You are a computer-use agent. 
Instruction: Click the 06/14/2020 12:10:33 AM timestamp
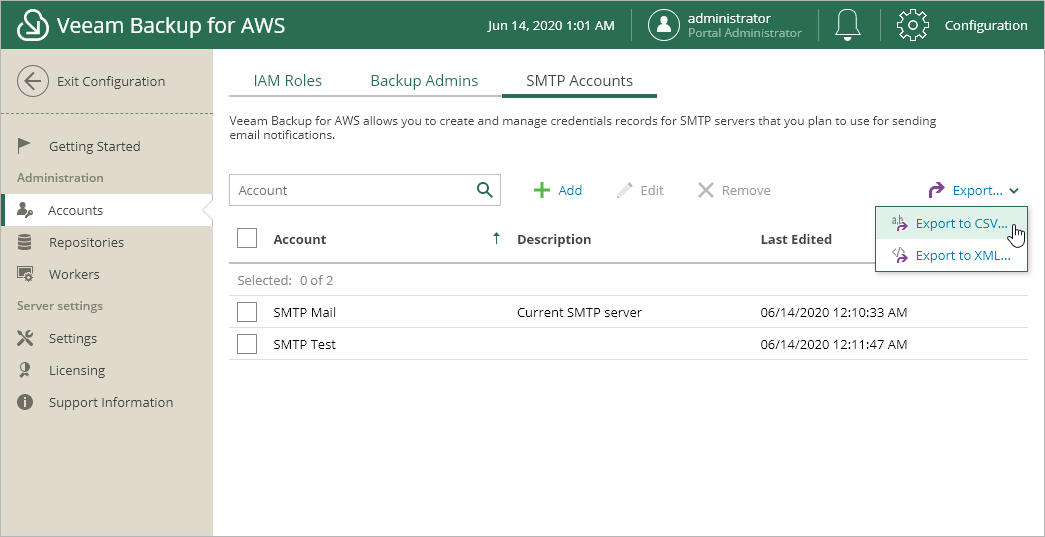834,312
